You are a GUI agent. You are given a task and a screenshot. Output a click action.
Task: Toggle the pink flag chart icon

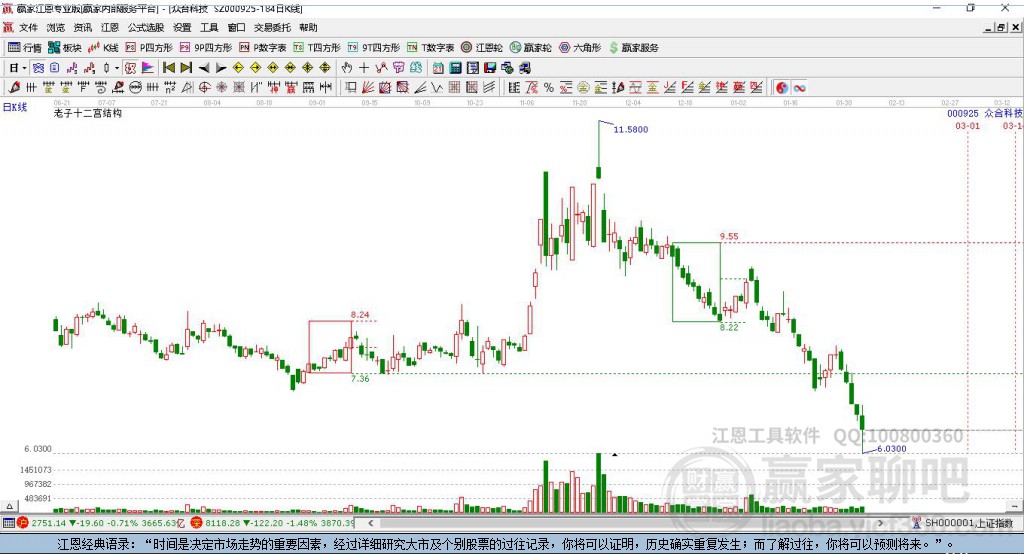[x=148, y=68]
